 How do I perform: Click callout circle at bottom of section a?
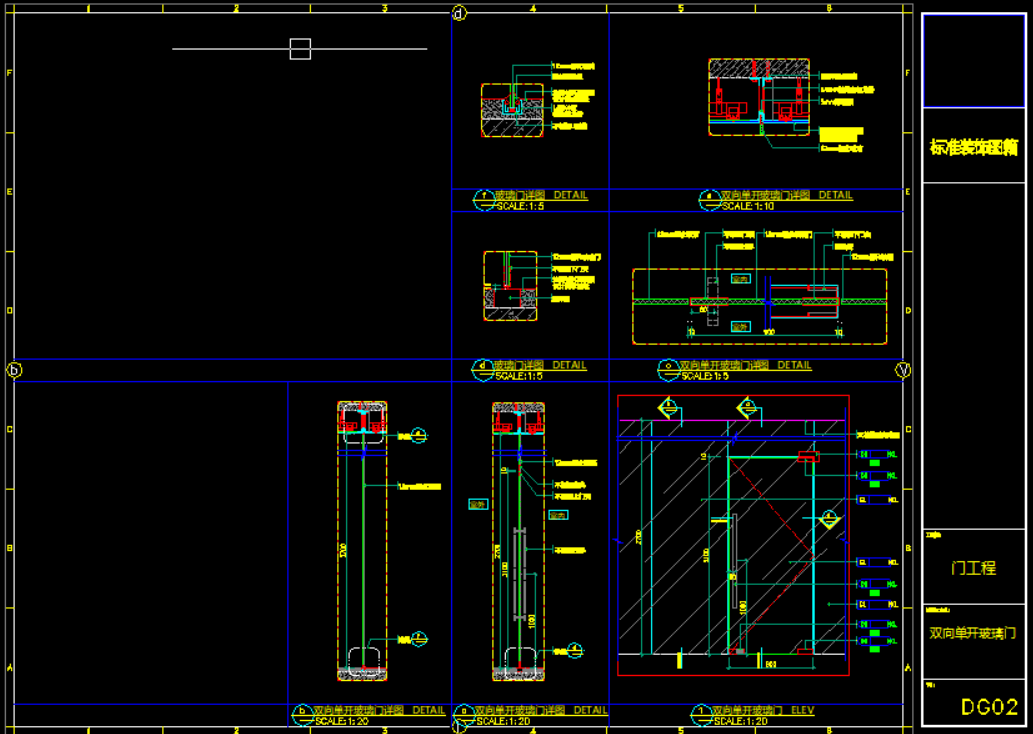pos(575,651)
